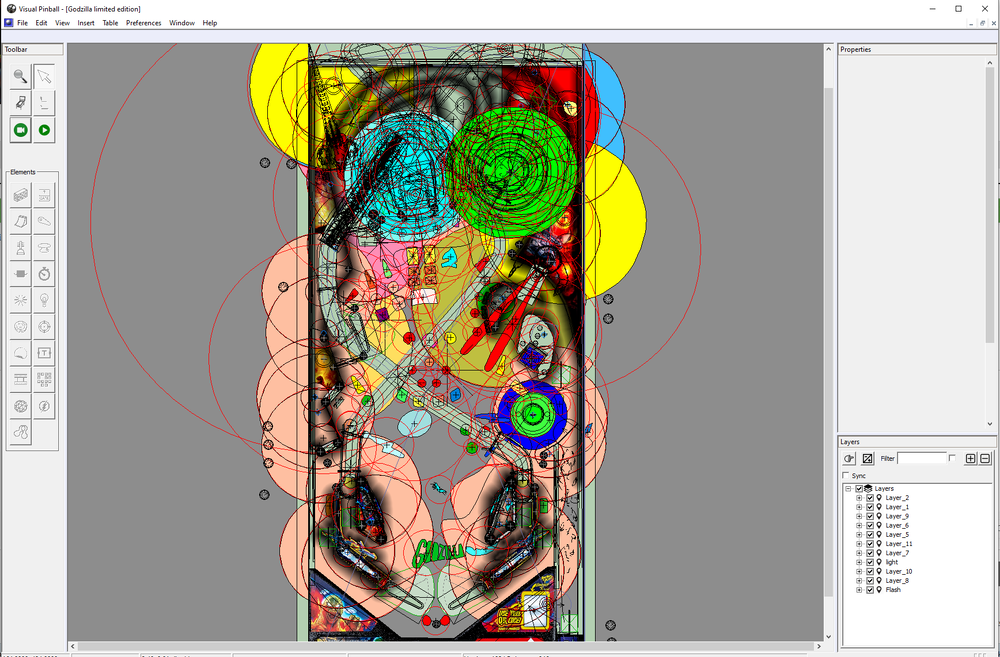Enable the Sync checkbox
The height and width of the screenshot is (657, 1000).
(x=846, y=475)
